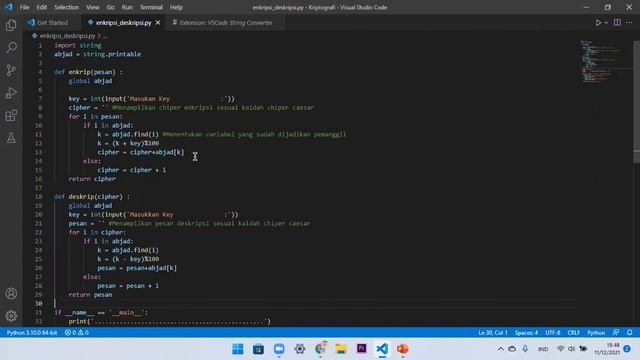
Task: Run Python file with play button
Action: click(x=598, y=23)
